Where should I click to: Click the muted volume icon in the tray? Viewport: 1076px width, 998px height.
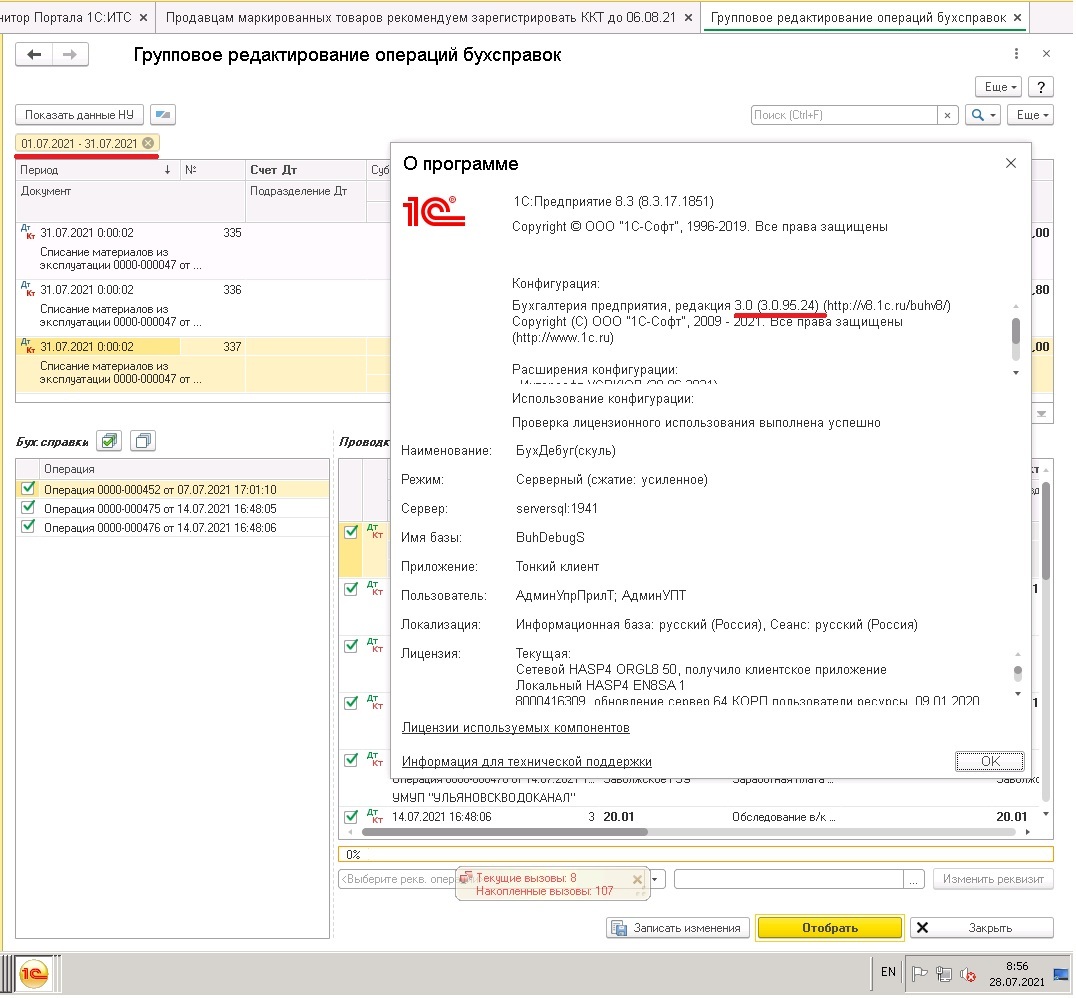(968, 974)
